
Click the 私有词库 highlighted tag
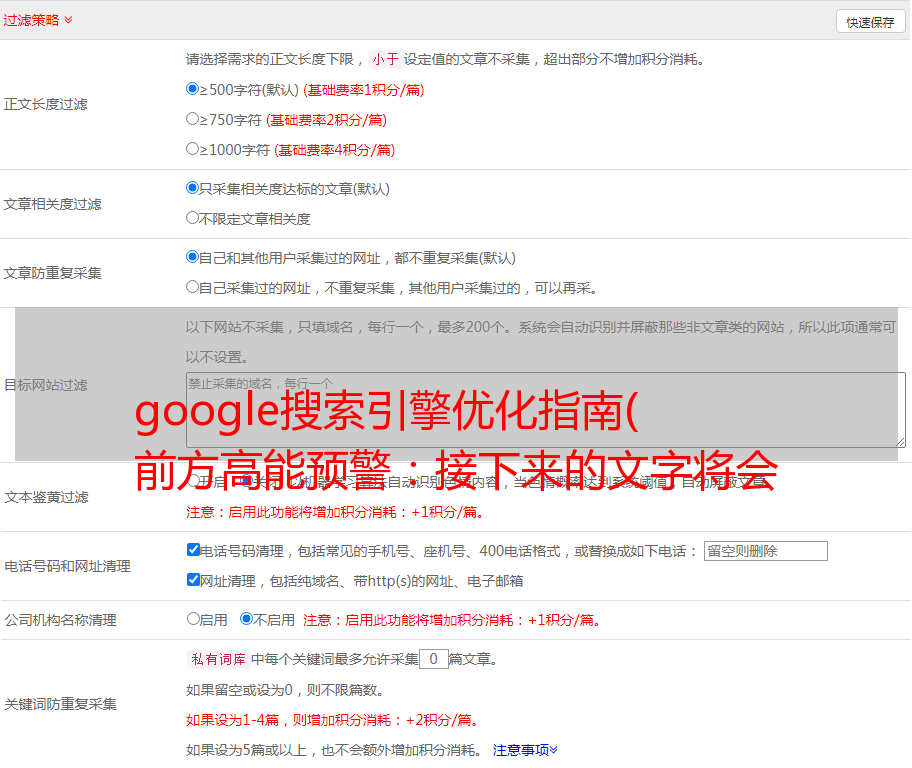coord(219,659)
